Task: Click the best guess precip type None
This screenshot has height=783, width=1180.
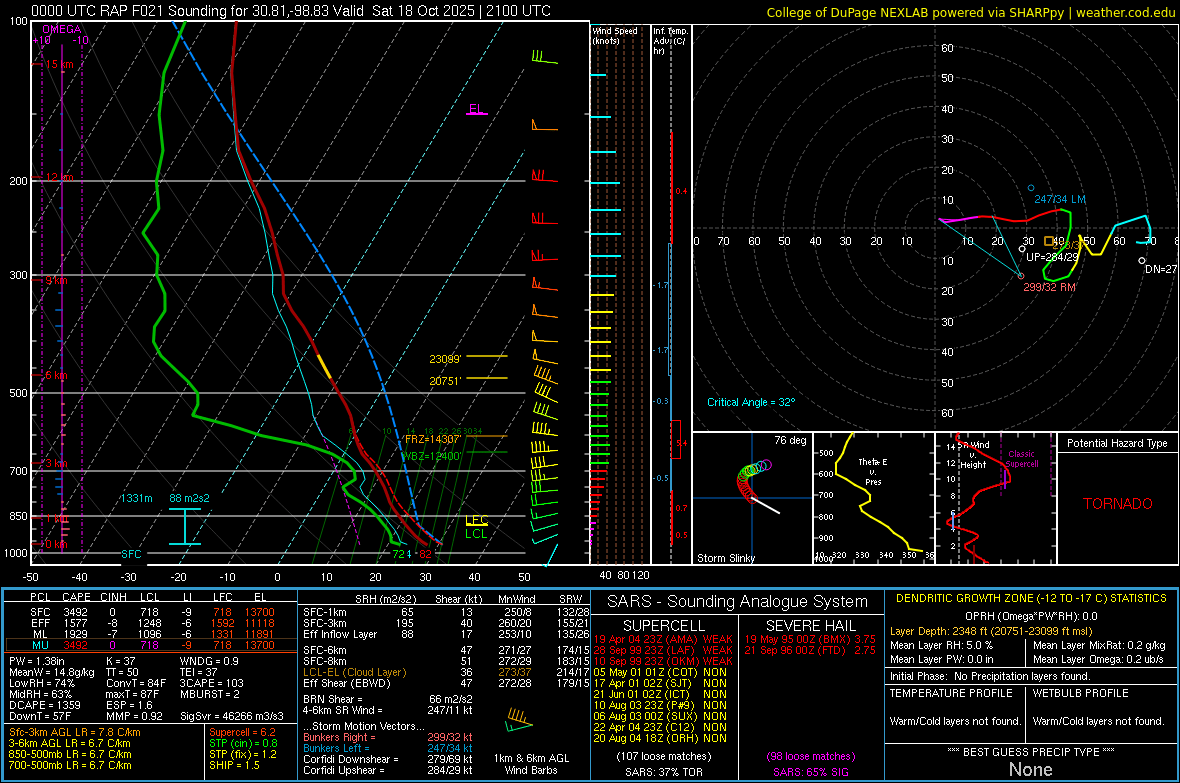Action: 1031,769
